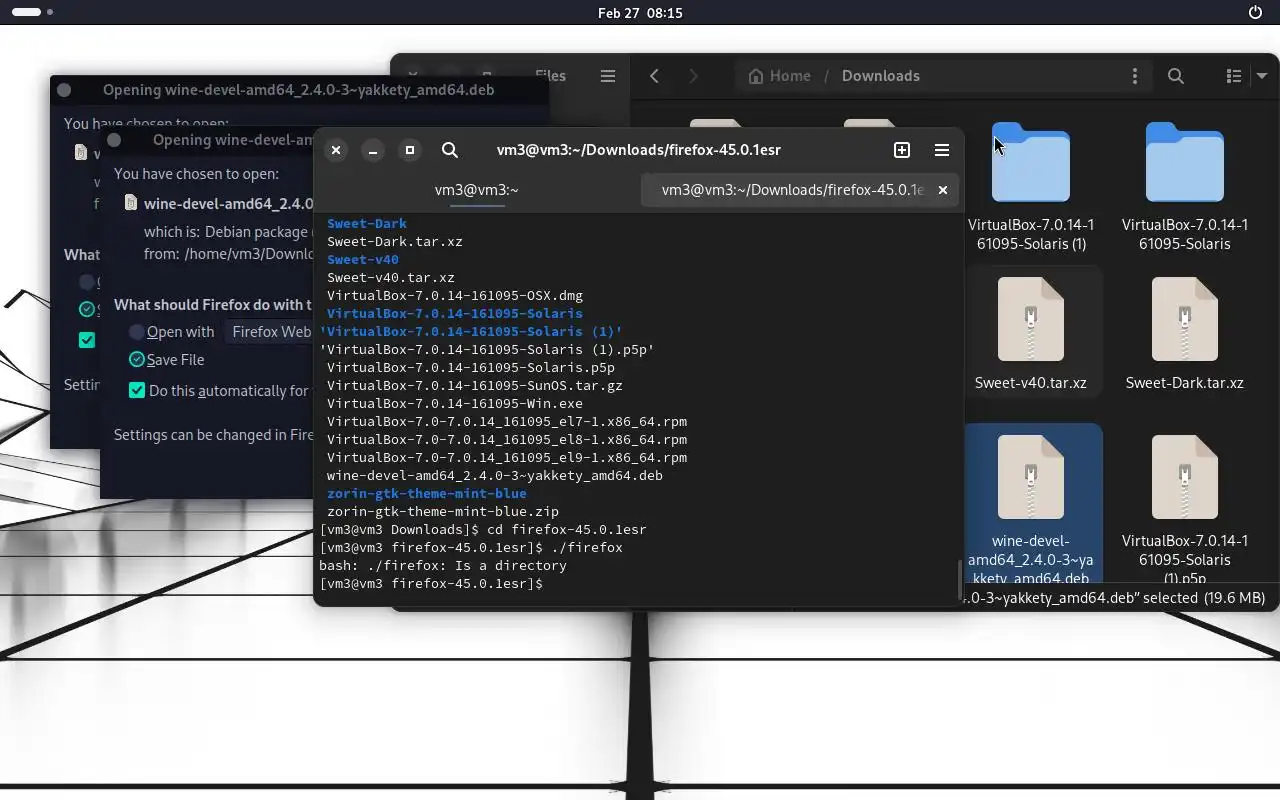Switch to firefox-45.0.1esr terminal tab
1280x800 pixels.
pyautogui.click(x=800, y=190)
